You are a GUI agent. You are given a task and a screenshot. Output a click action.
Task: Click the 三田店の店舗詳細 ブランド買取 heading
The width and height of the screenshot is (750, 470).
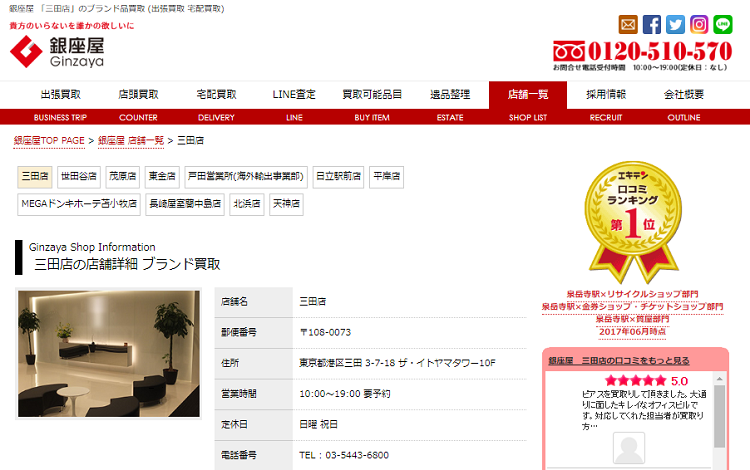127,264
